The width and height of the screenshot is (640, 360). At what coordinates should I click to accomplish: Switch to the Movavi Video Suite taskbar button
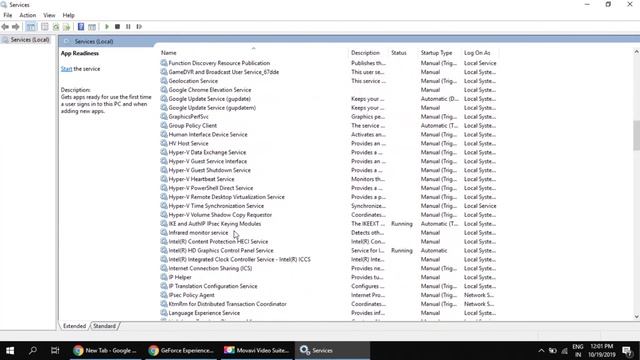pos(257,351)
